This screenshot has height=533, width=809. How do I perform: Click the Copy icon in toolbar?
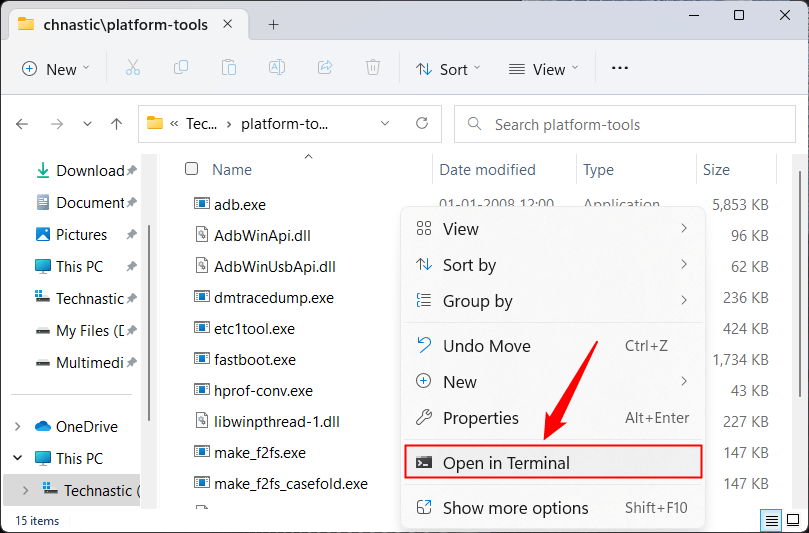pos(181,68)
